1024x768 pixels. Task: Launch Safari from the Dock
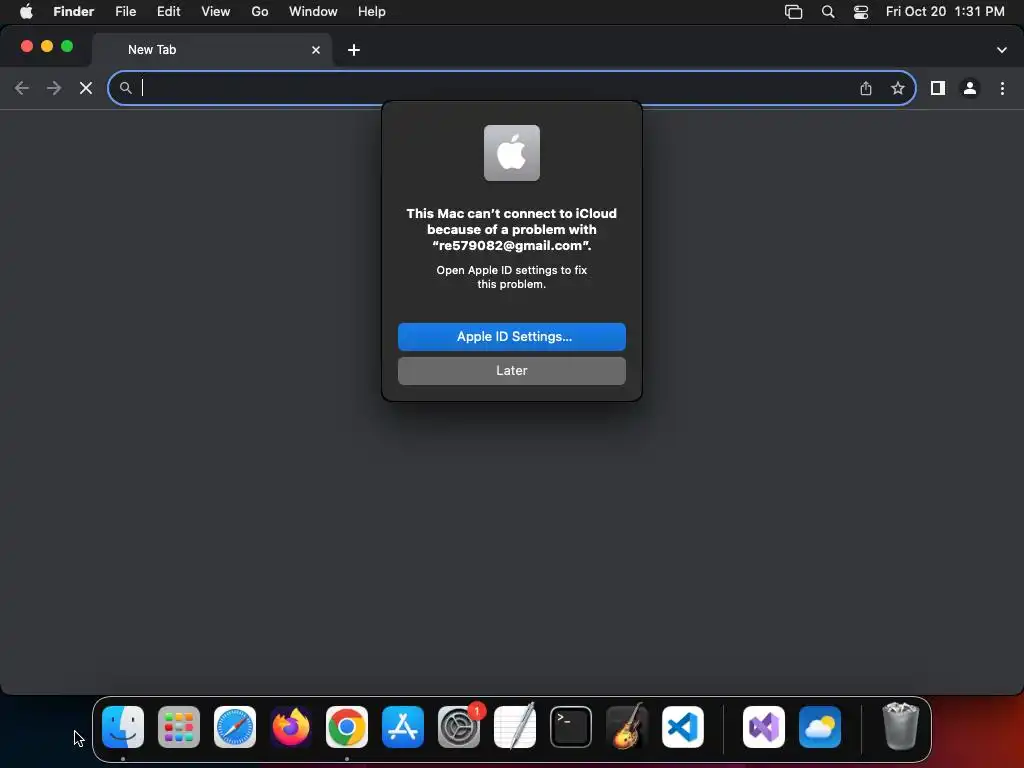234,727
